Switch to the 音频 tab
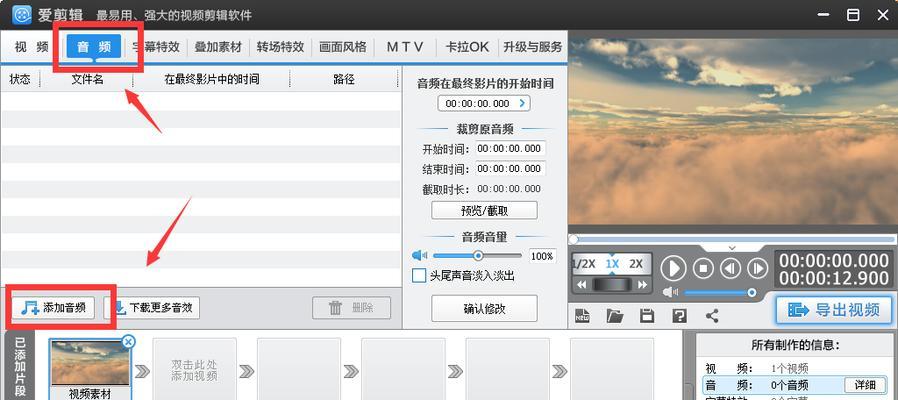 pos(94,47)
